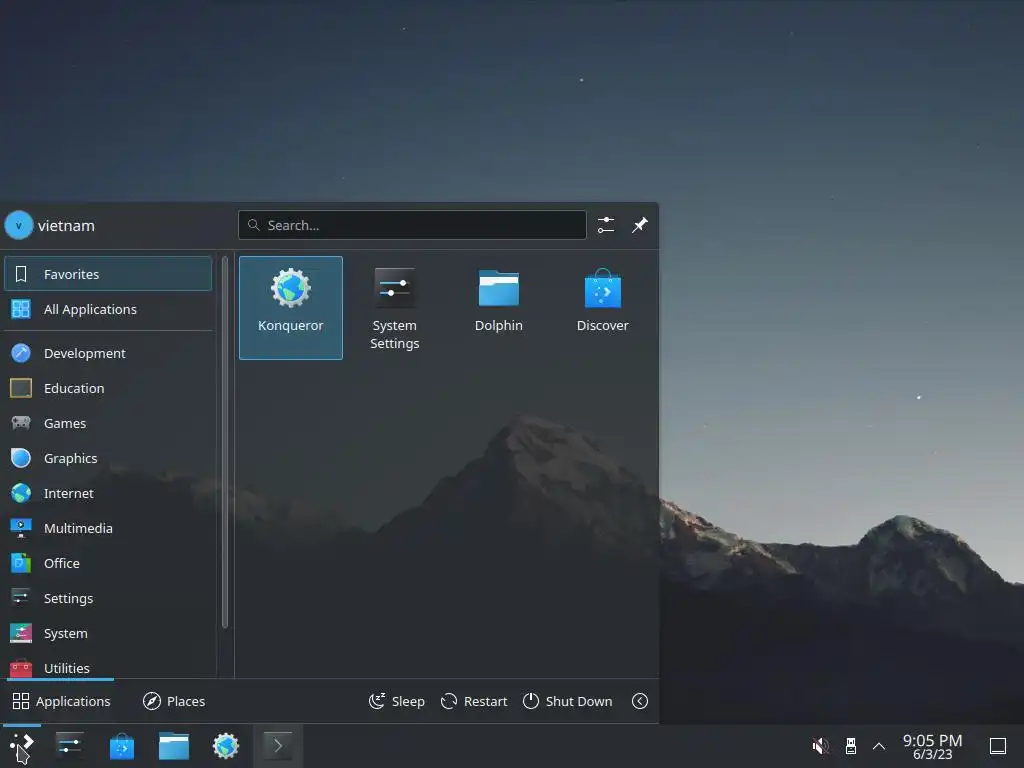This screenshot has width=1024, height=768.
Task: Open the Education category
Action: coord(108,388)
